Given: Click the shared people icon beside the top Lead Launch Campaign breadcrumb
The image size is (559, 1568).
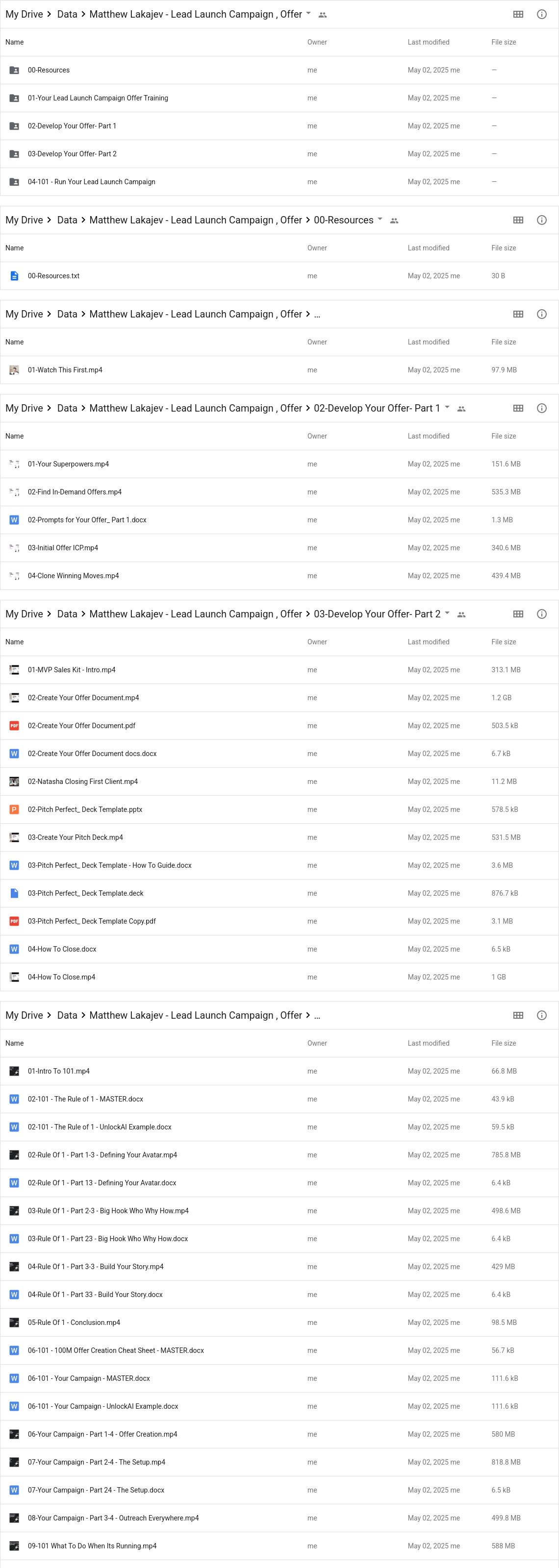Looking at the screenshot, I should click(323, 15).
